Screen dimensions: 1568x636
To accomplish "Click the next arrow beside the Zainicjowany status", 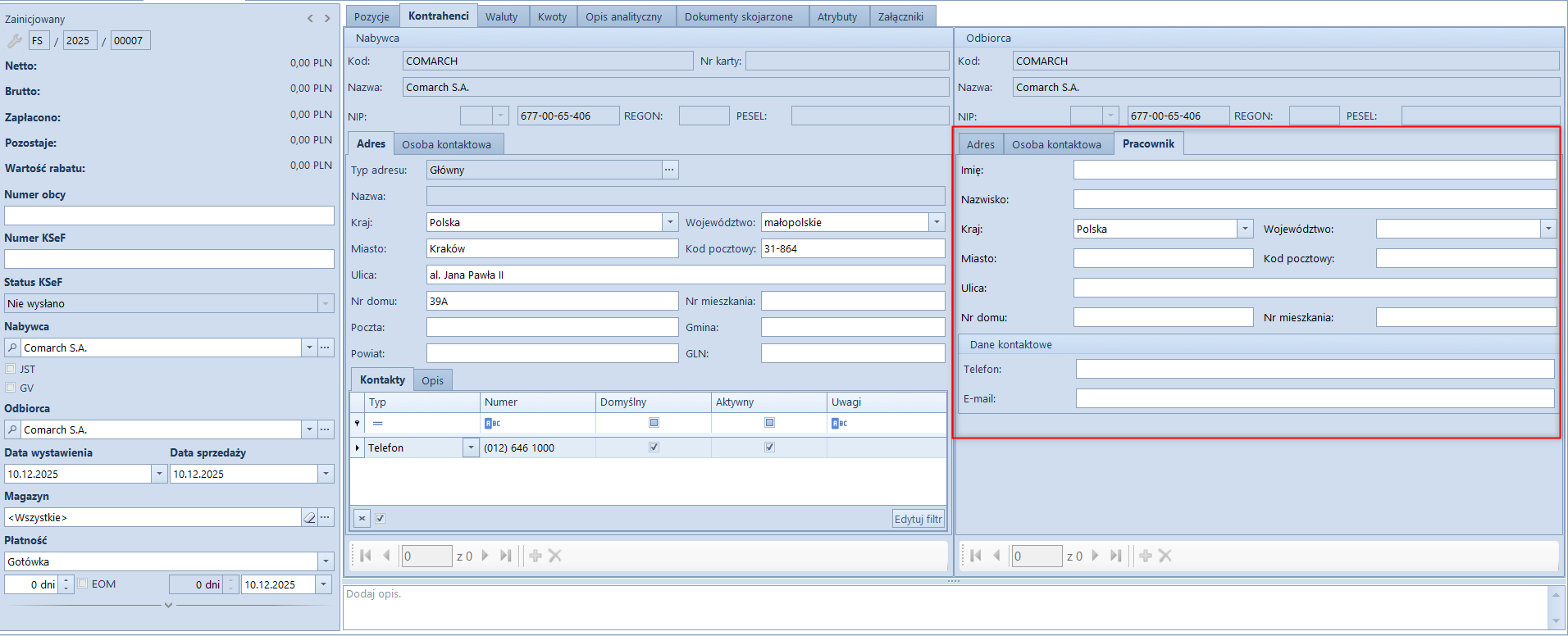I will [327, 18].
